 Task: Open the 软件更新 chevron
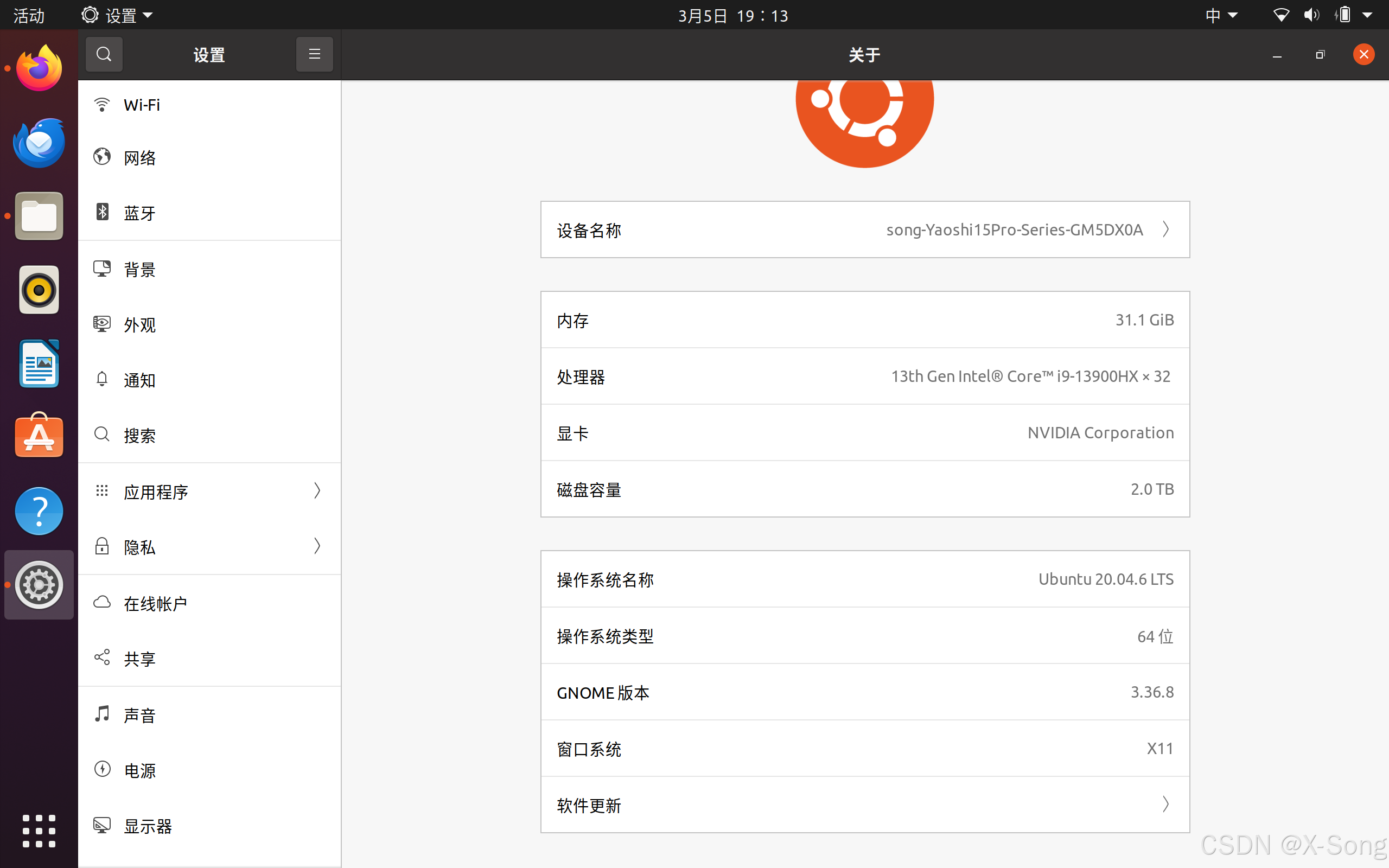(1165, 805)
